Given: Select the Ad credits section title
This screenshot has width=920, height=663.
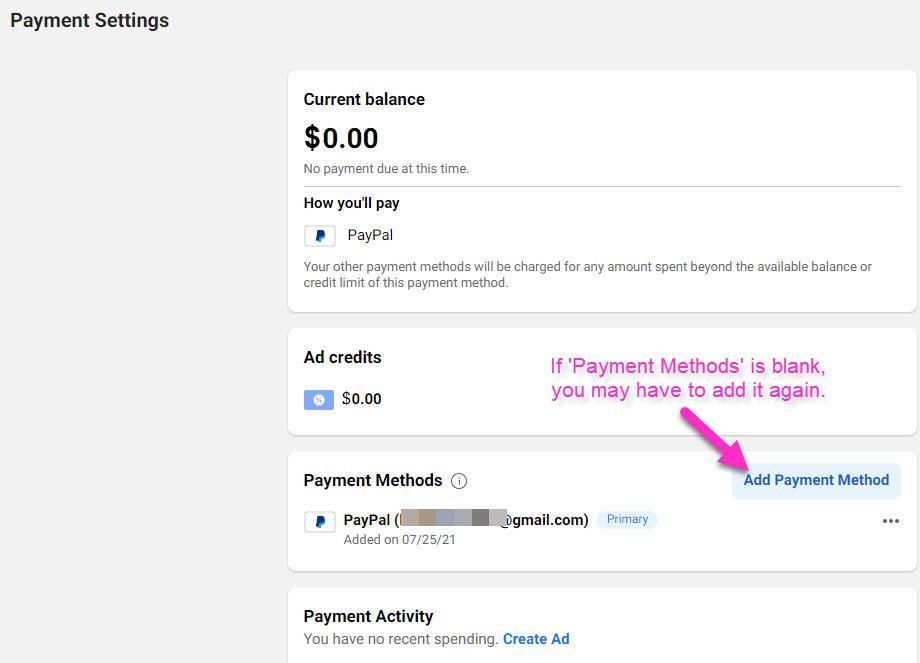Looking at the screenshot, I should 342,357.
